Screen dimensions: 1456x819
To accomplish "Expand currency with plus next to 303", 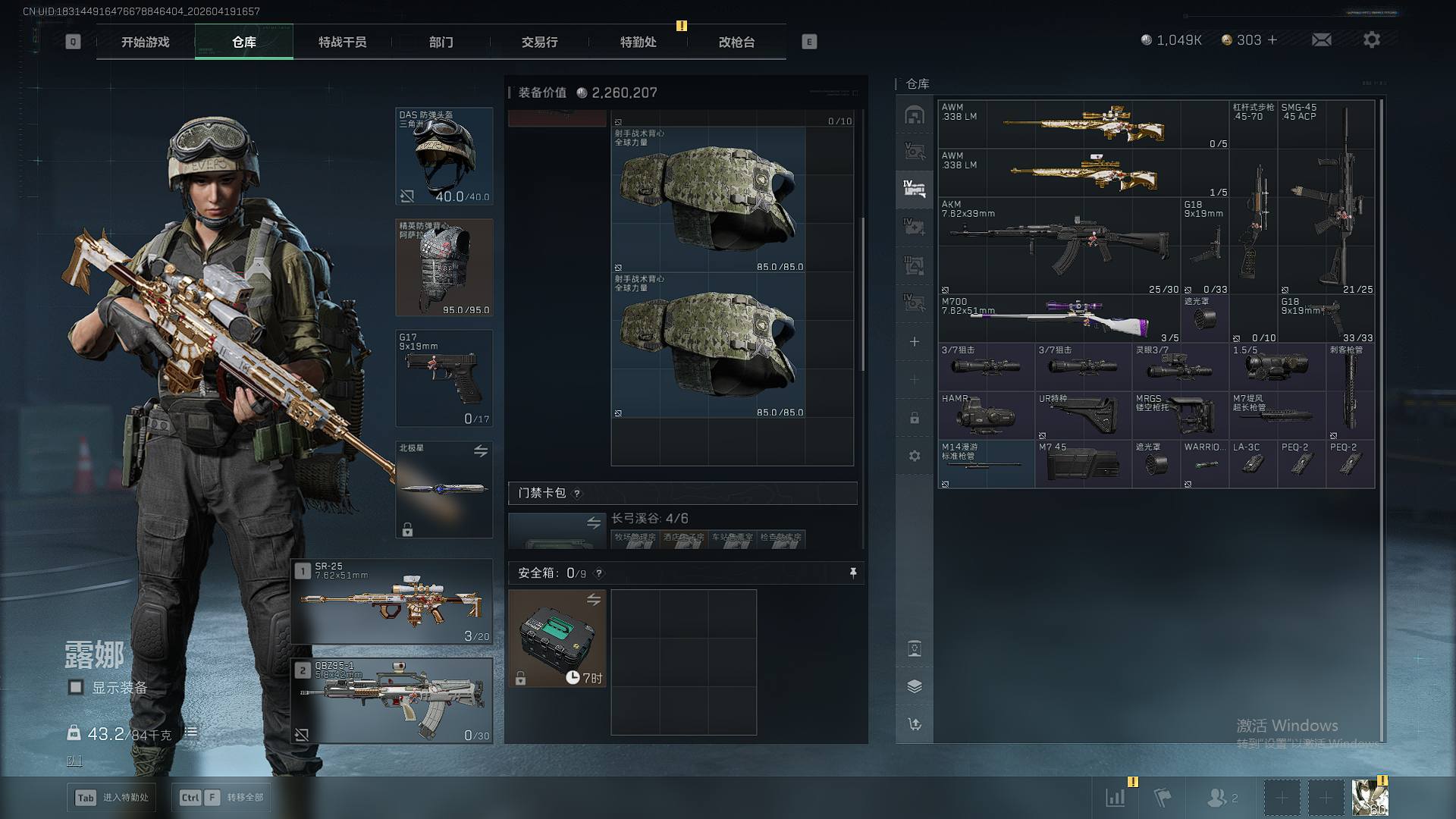I will 1272,40.
